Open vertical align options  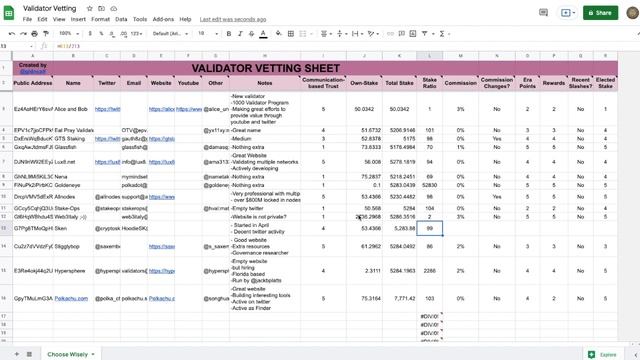click(341, 33)
